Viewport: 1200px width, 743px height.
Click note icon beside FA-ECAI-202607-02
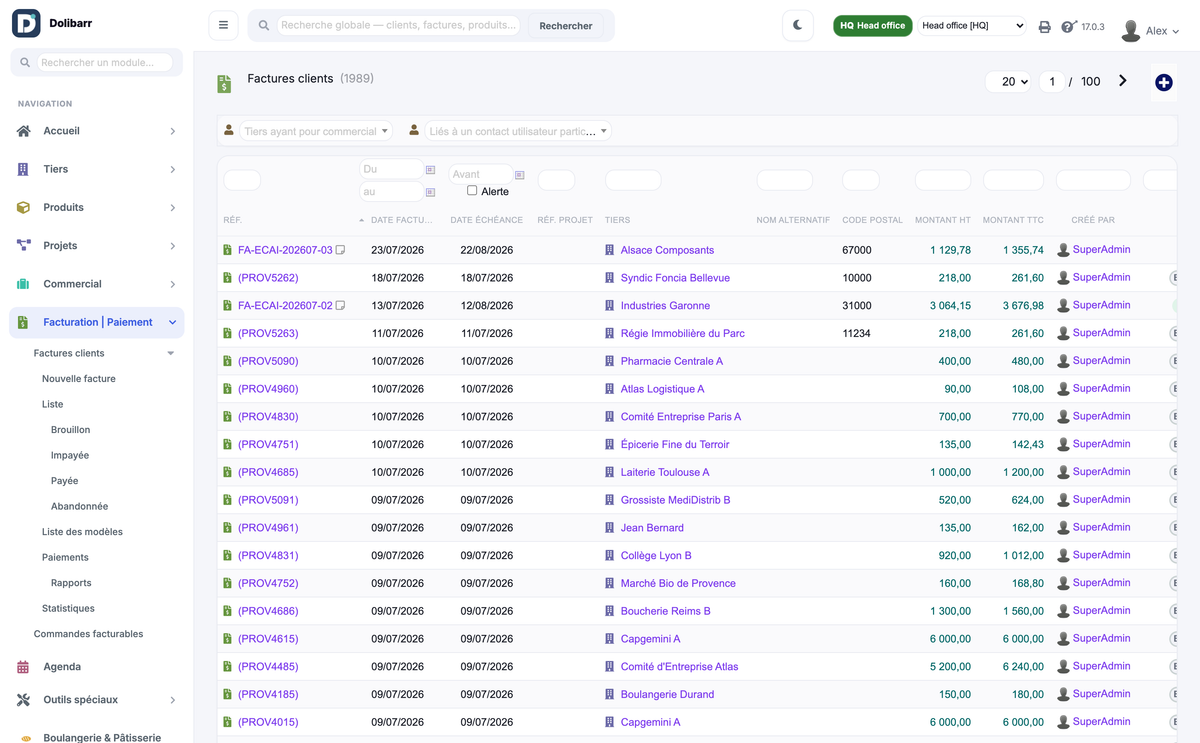click(x=340, y=306)
